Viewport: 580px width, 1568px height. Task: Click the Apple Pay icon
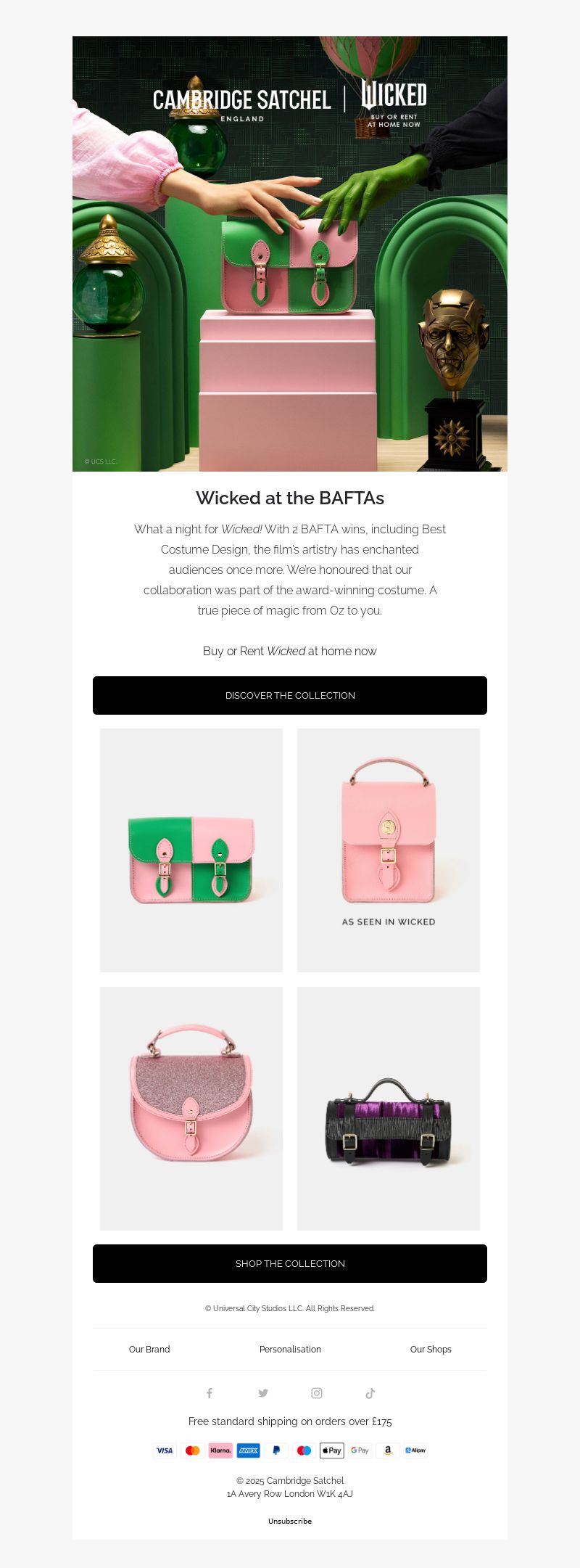(x=332, y=1450)
